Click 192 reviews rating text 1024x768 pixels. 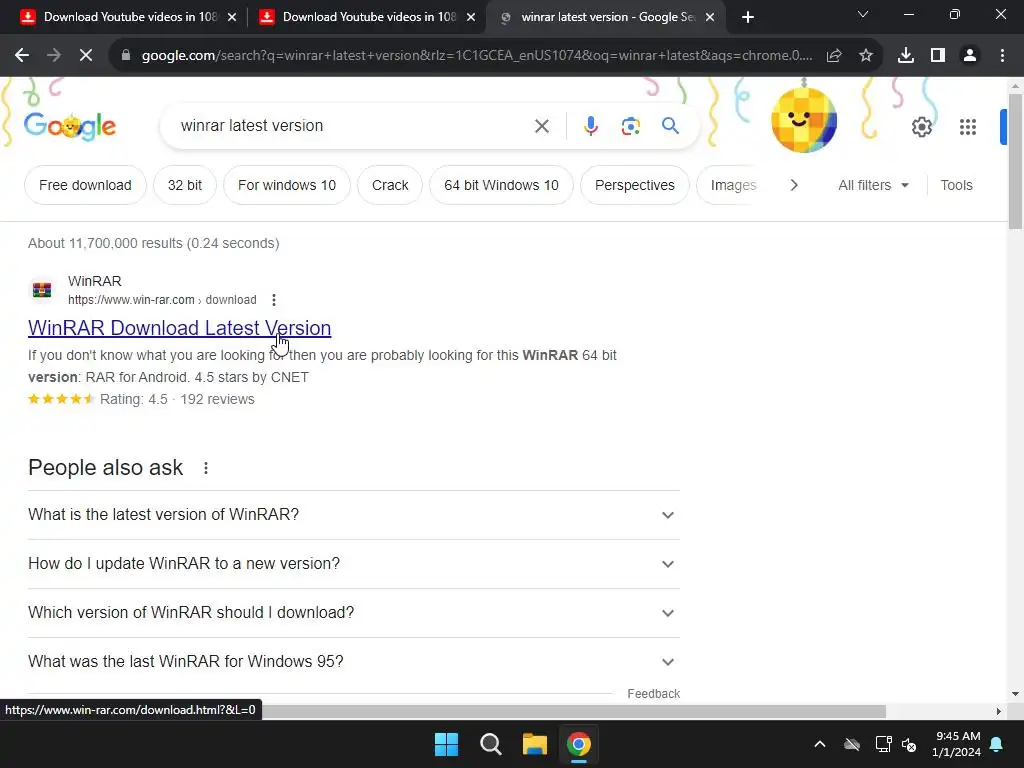click(217, 399)
